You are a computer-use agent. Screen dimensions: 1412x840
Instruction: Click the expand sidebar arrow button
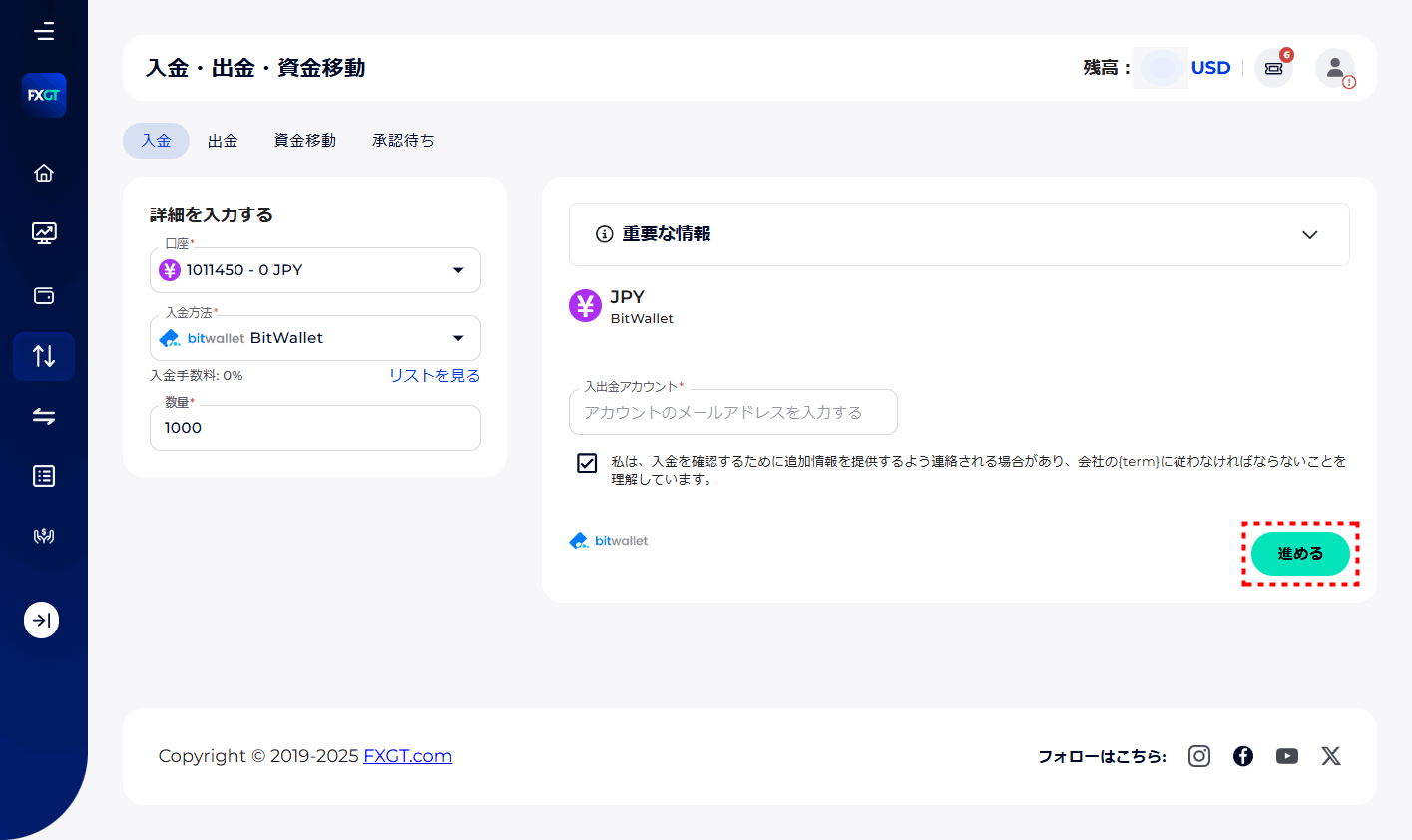point(42,620)
